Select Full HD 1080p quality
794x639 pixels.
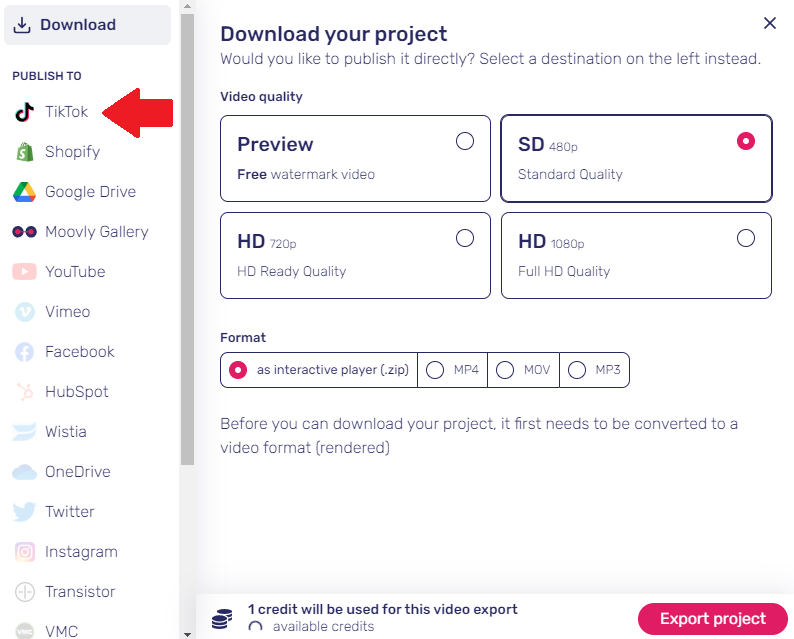coord(637,256)
